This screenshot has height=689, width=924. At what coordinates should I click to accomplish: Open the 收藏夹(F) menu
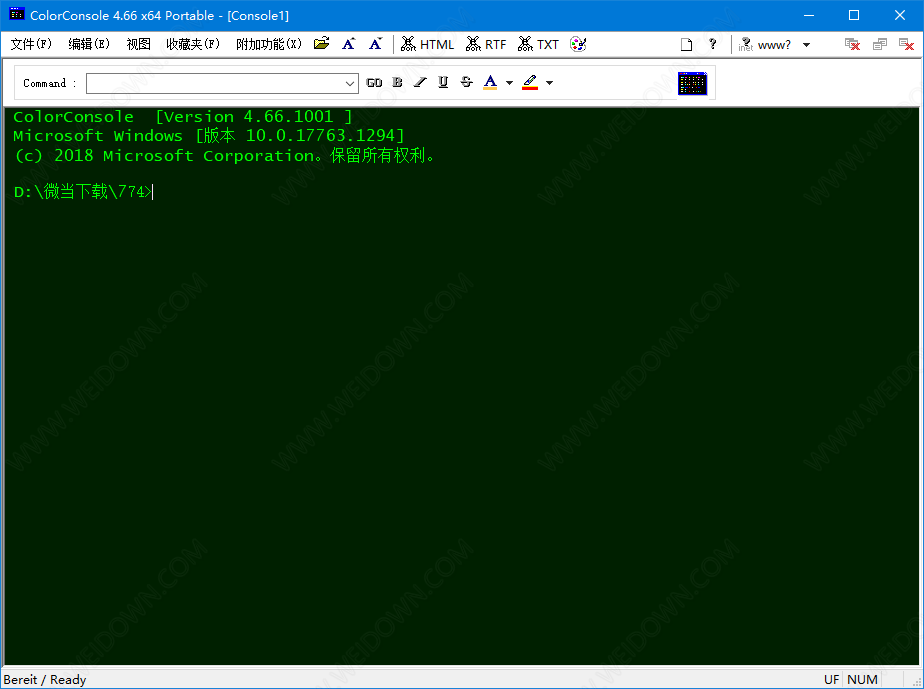tap(193, 44)
